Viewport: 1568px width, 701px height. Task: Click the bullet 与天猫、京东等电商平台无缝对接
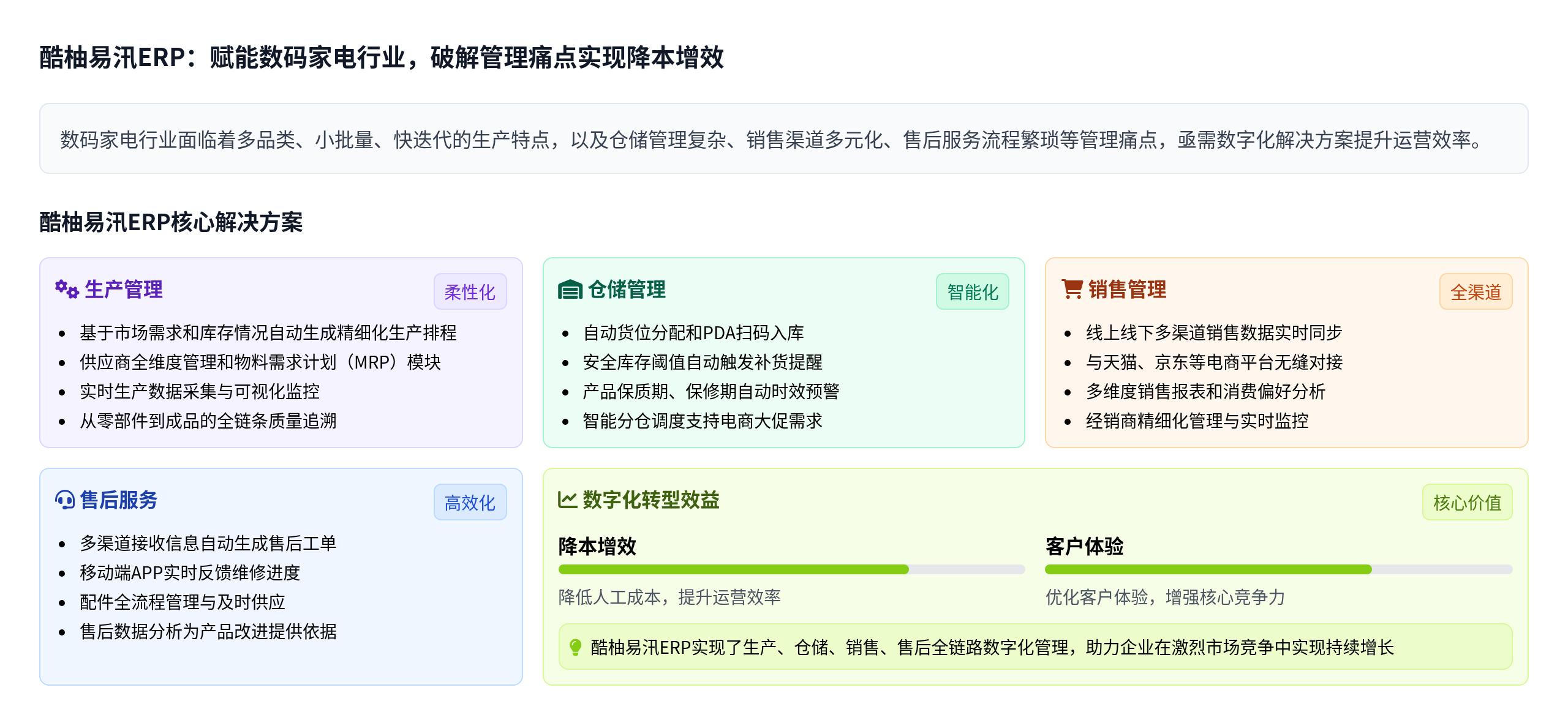tap(1214, 362)
